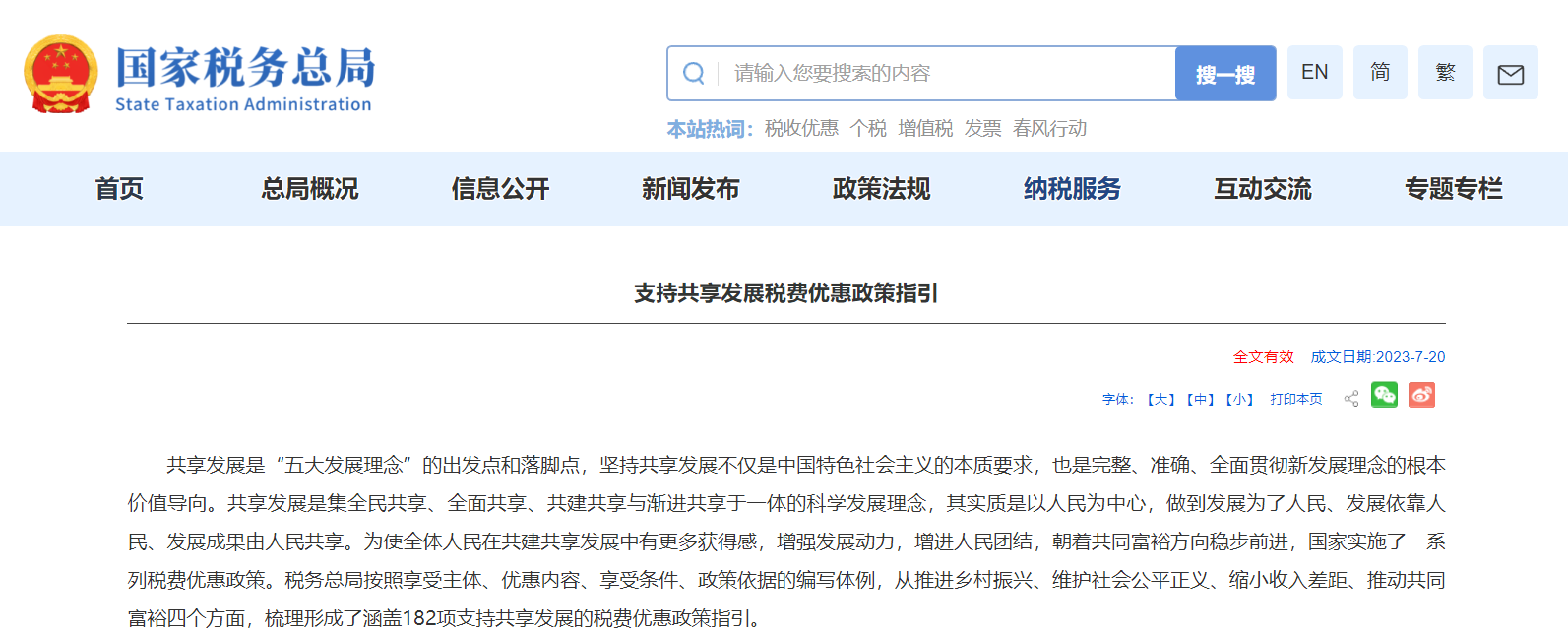Open the 政策法规 navigation menu

click(881, 189)
